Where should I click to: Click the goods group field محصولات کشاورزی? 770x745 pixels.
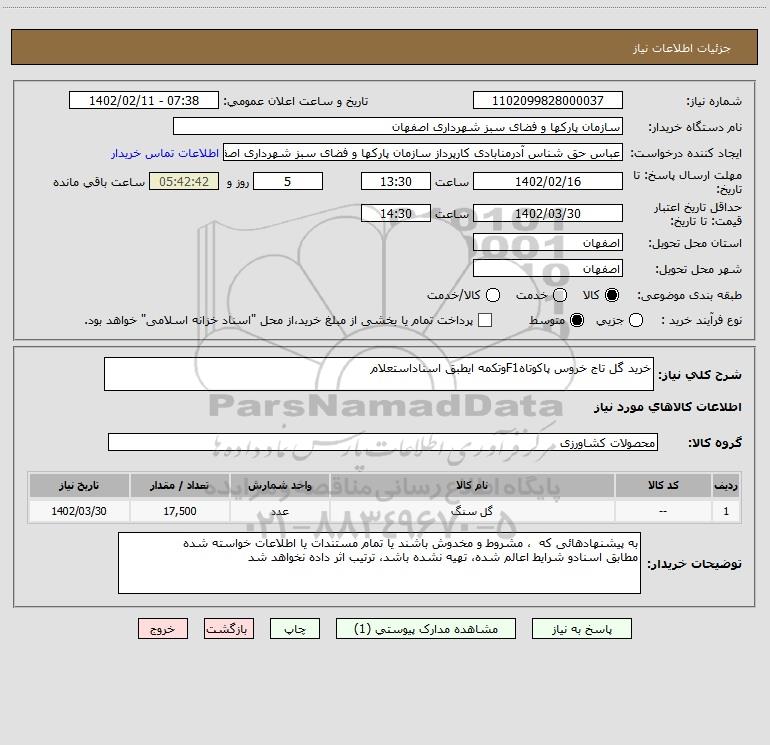click(383, 442)
